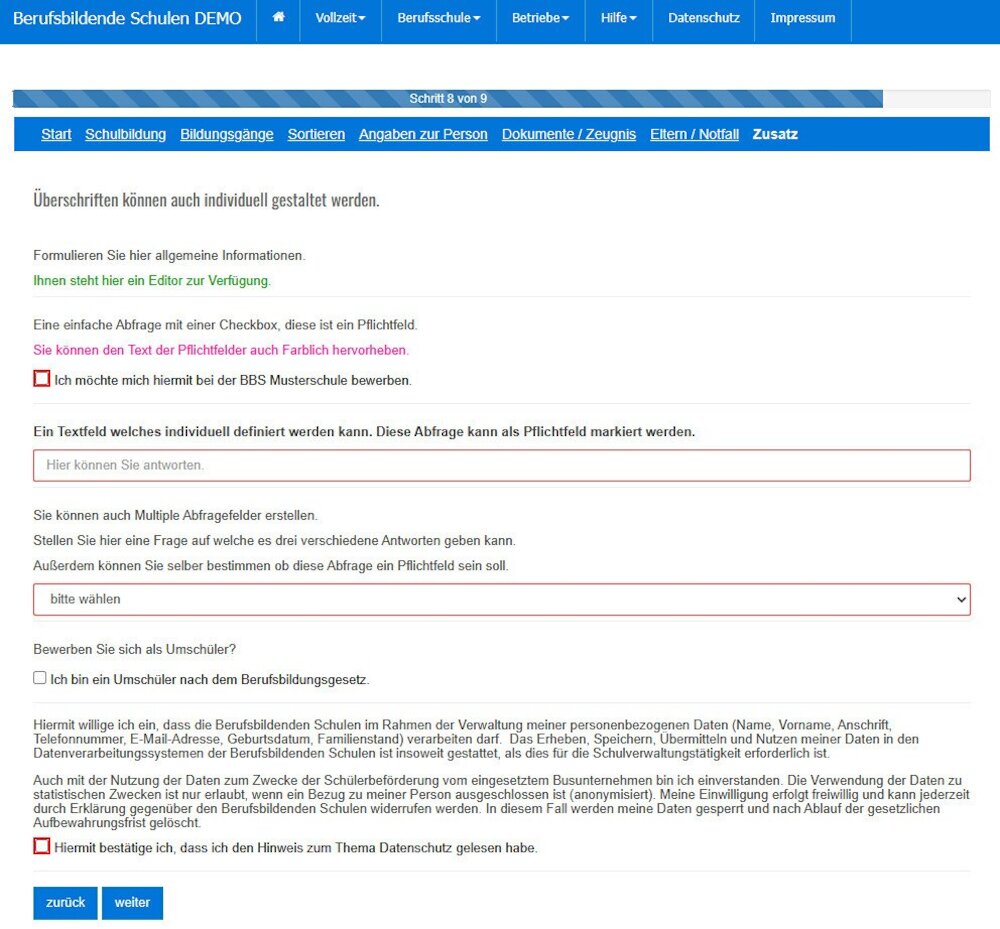1000x929 pixels.
Task: Open the 'bitte wählen' select box
Action: 501,599
